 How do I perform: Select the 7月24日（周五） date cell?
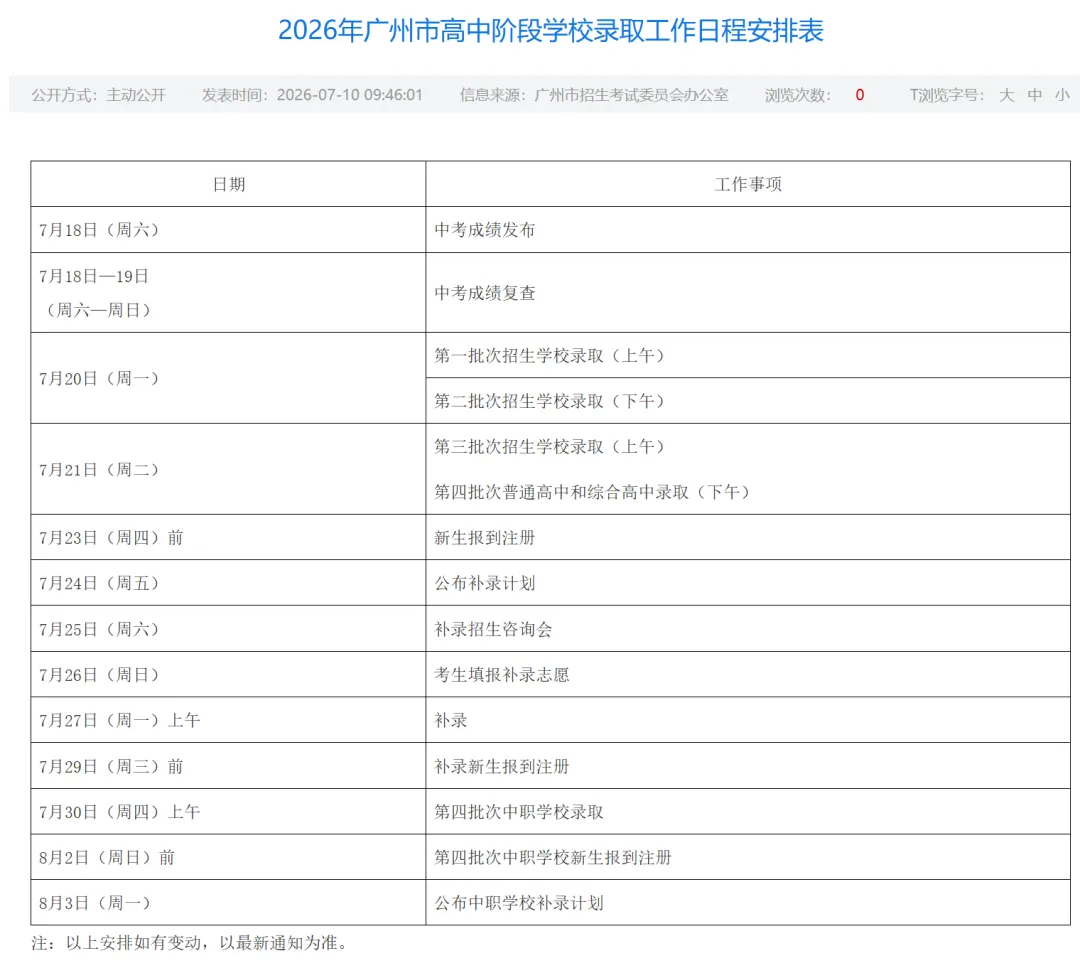coord(228,583)
